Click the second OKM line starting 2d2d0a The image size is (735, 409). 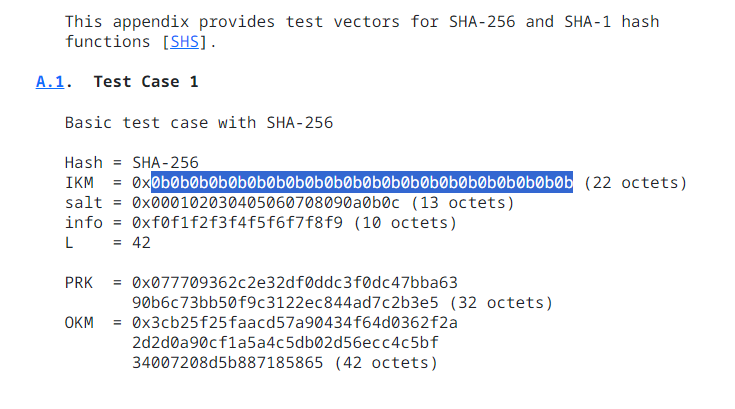pos(285,342)
